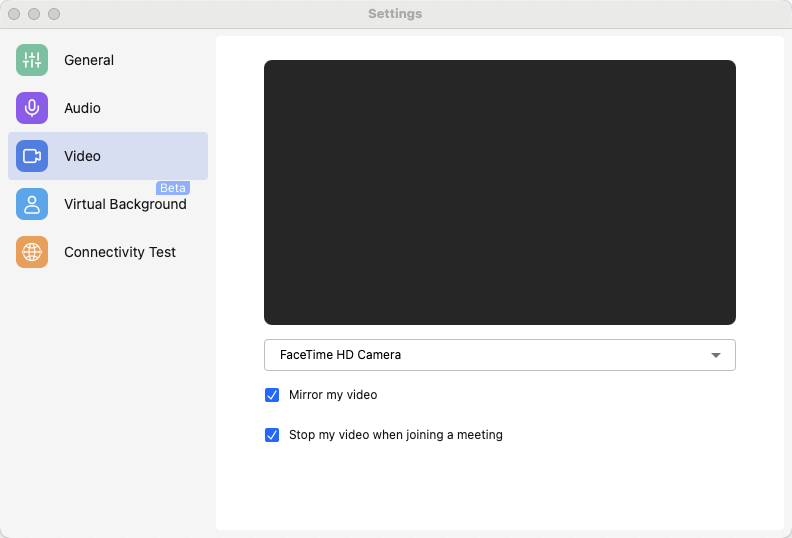Minimize the Settings window

click(x=34, y=14)
